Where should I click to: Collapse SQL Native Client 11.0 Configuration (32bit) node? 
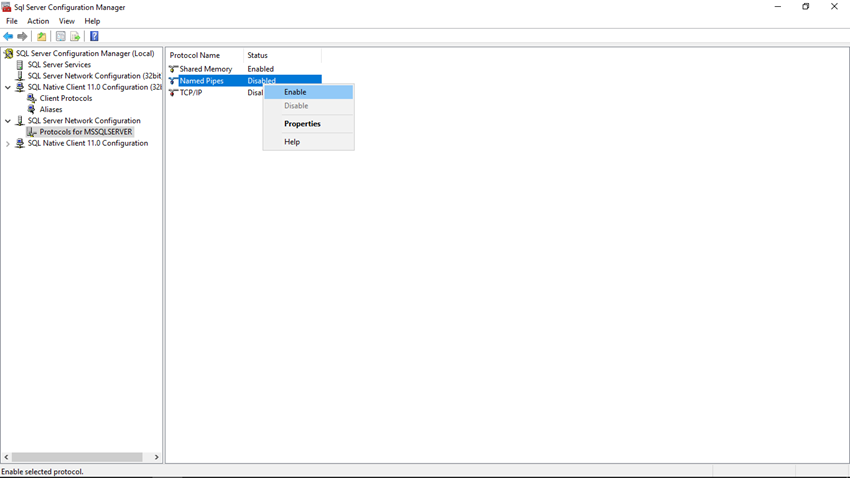(8, 87)
